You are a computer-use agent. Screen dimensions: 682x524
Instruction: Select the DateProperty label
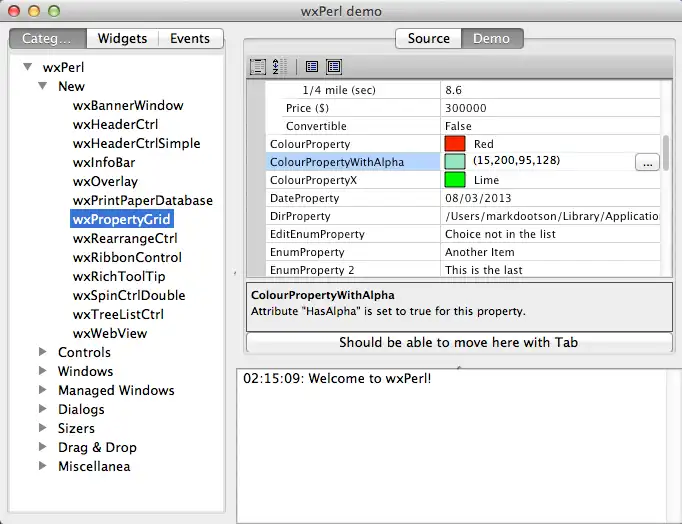click(x=304, y=198)
